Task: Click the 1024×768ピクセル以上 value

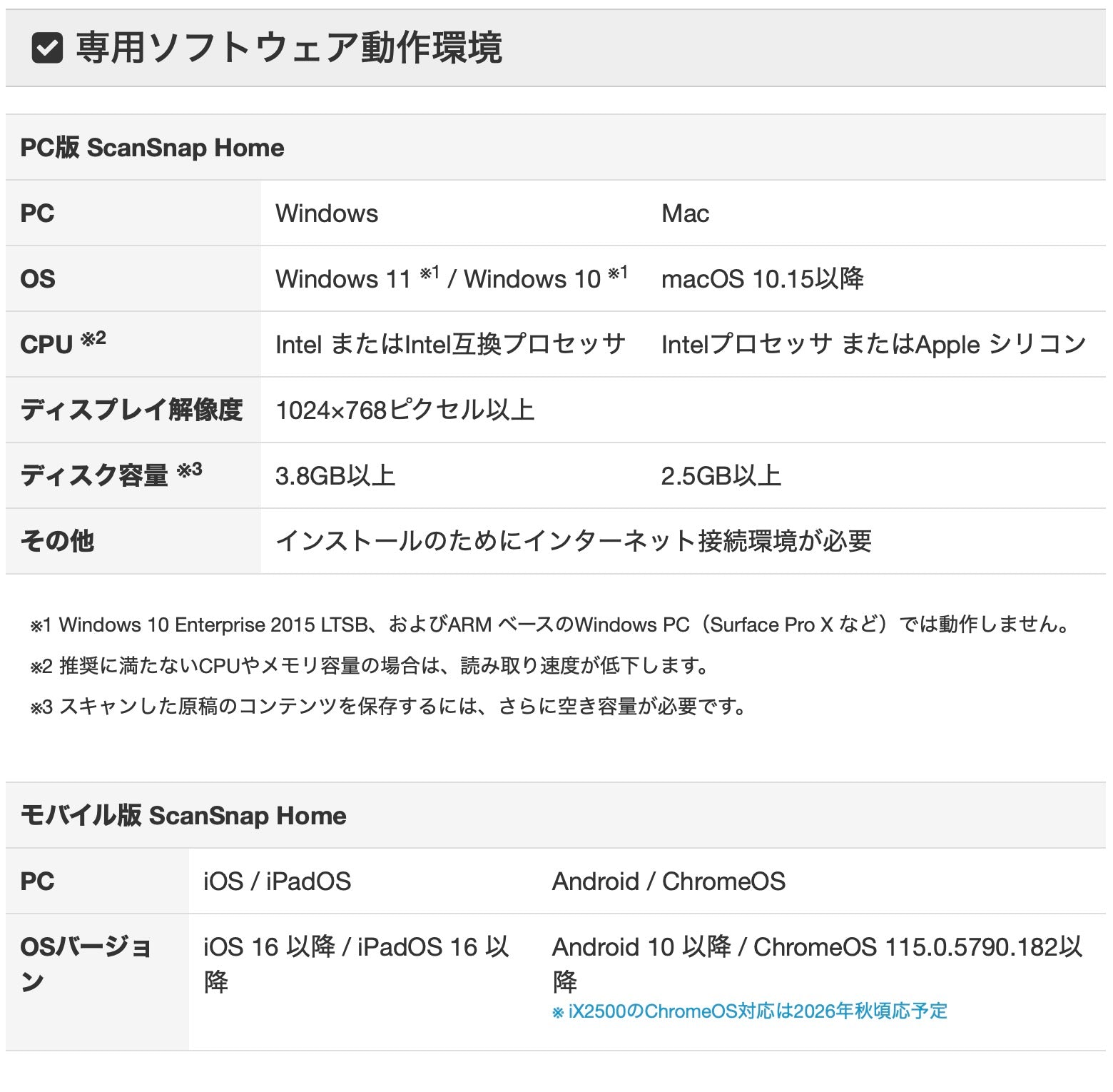Action: pyautogui.click(x=405, y=410)
